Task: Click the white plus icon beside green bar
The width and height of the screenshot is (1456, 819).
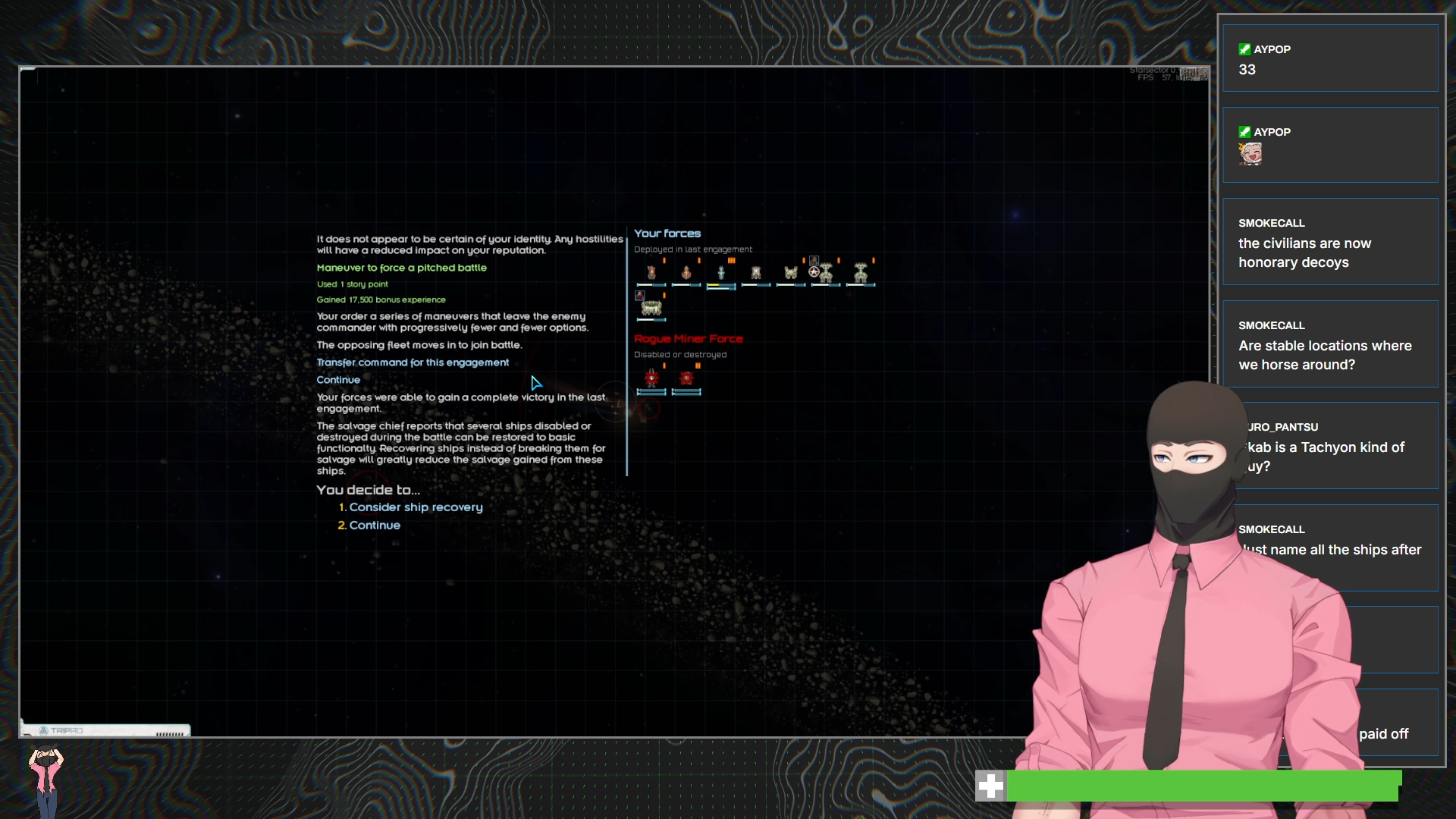Action: (x=990, y=786)
